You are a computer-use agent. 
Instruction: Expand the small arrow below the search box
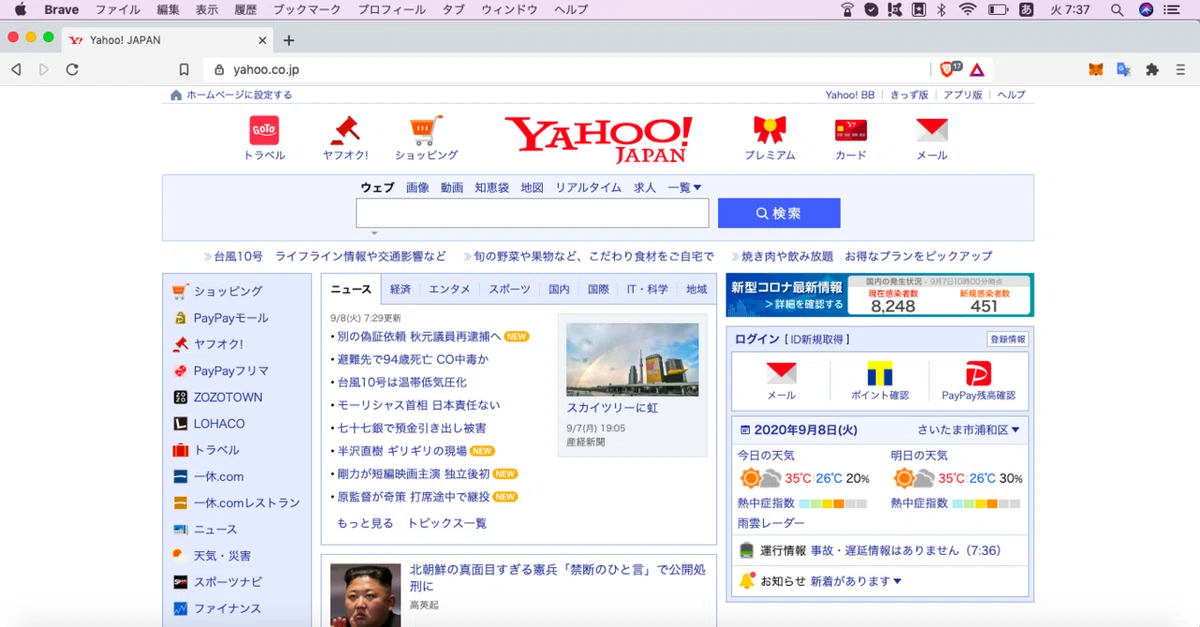(x=374, y=233)
